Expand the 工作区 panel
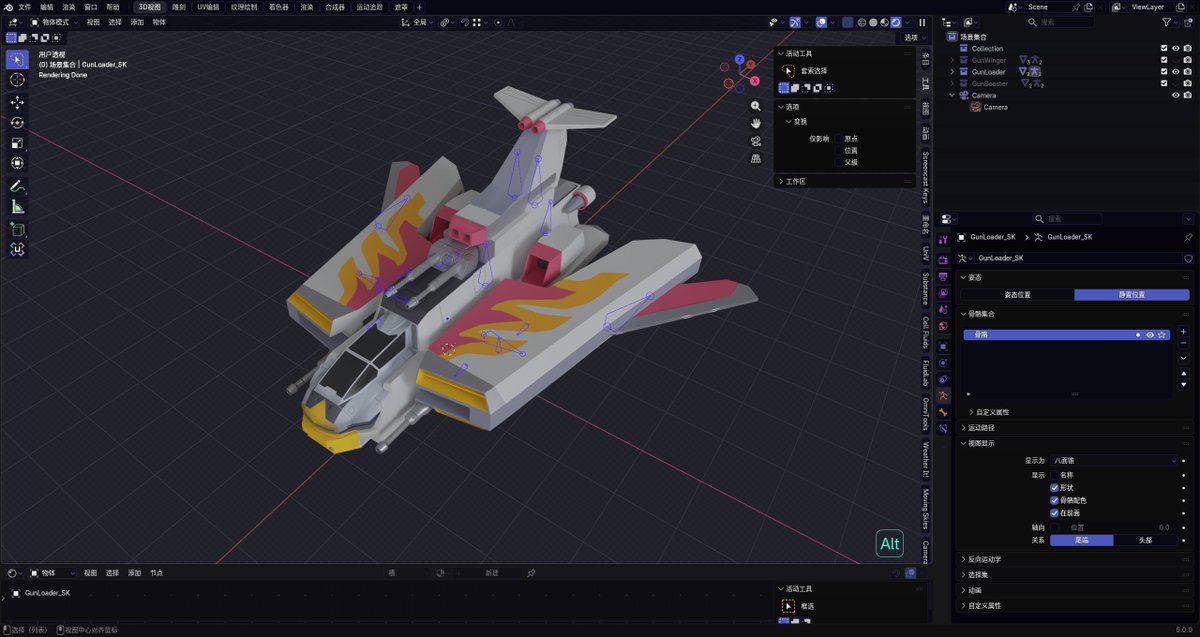The height and width of the screenshot is (637, 1200). tap(845, 182)
